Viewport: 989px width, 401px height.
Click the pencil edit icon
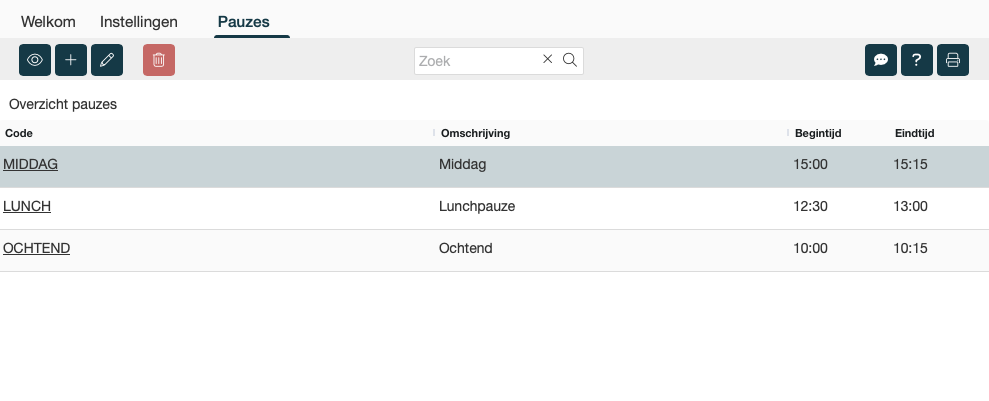(x=107, y=60)
